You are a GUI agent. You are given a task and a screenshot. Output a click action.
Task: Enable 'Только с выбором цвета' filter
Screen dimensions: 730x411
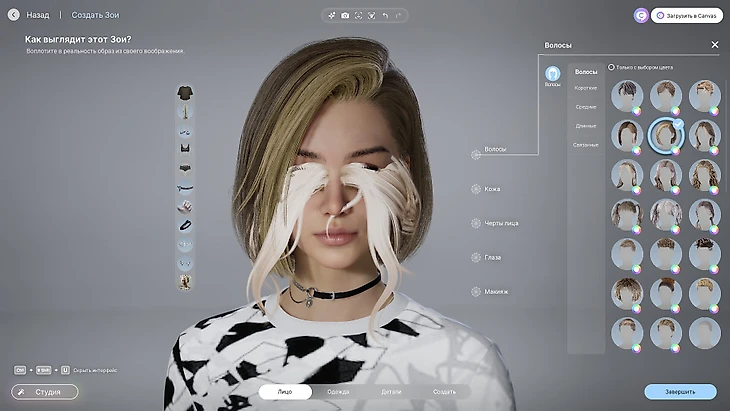tap(612, 67)
